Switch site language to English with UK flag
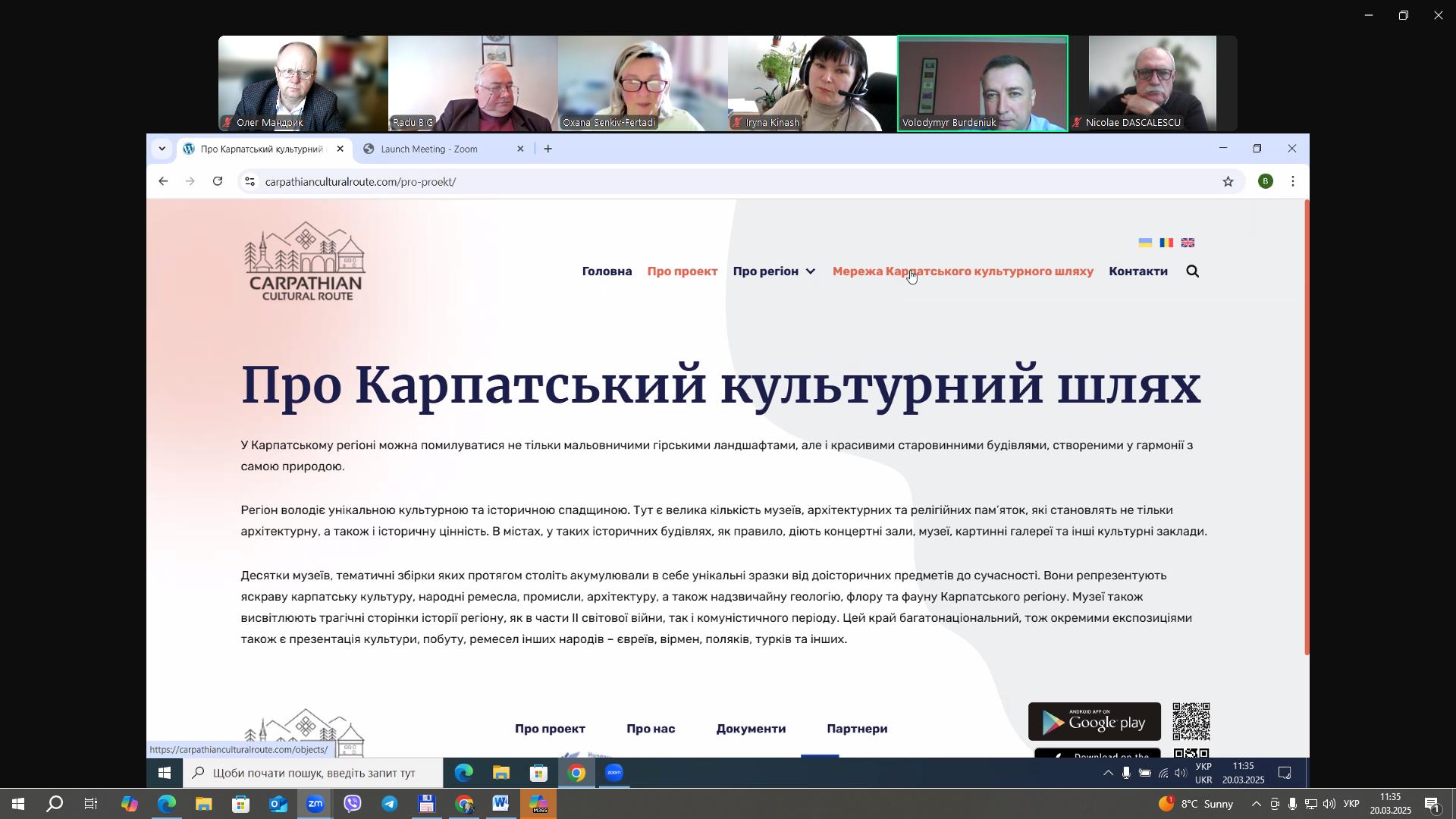The height and width of the screenshot is (819, 1456). click(x=1188, y=243)
